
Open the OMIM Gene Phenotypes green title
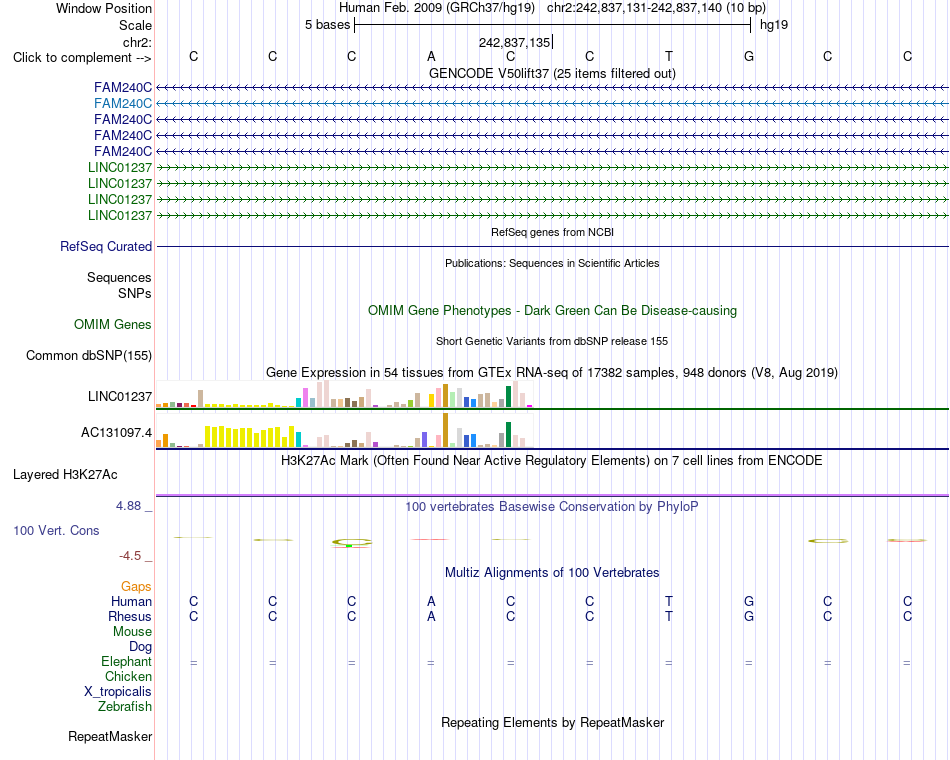553,310
